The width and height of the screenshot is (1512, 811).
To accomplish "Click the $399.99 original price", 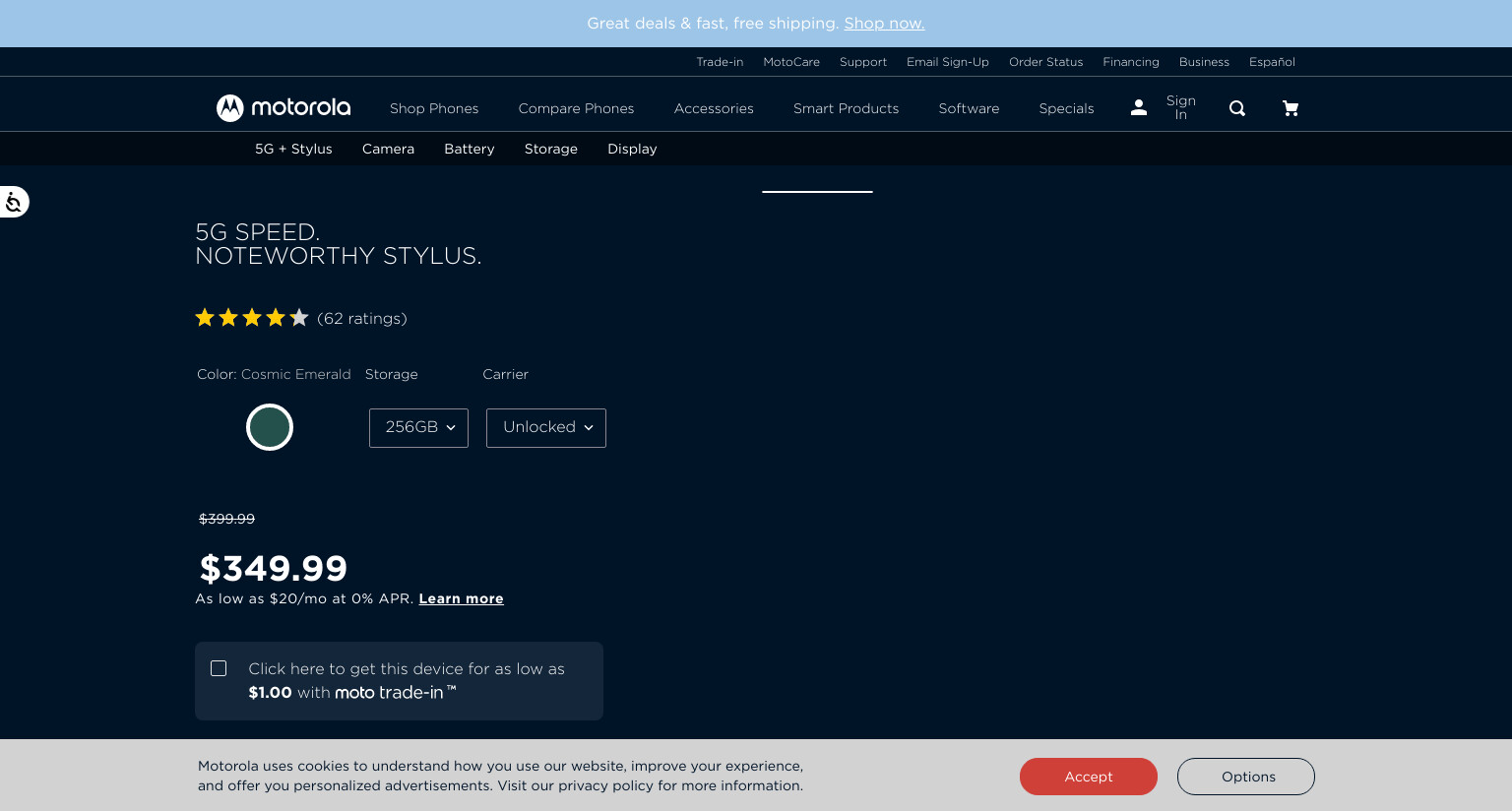I will click(x=226, y=519).
